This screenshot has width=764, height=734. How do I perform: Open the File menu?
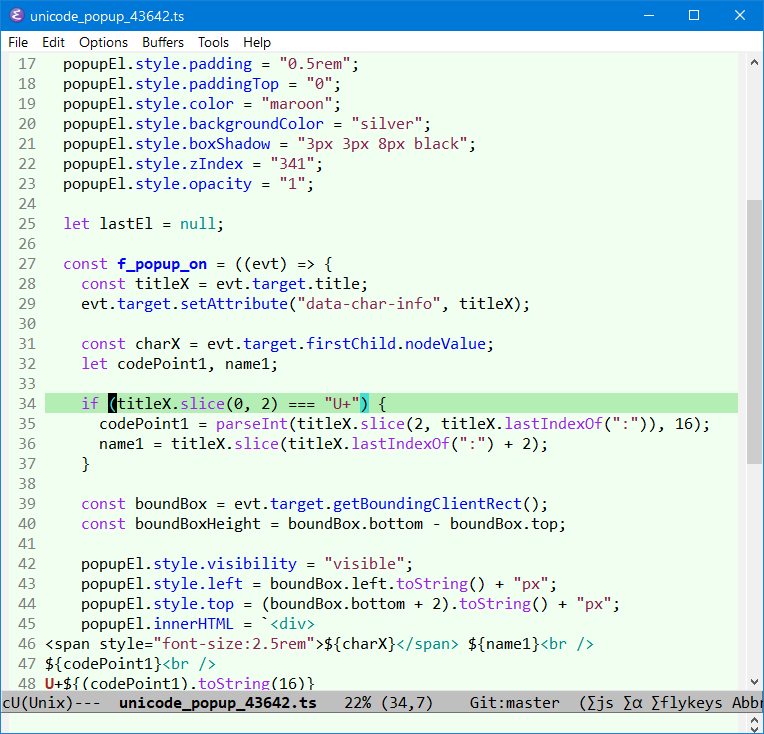[18, 42]
